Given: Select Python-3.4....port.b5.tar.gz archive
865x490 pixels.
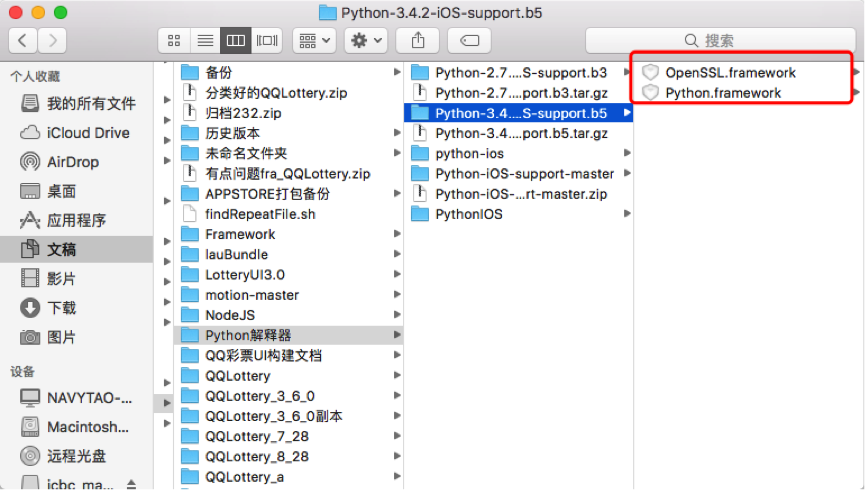Looking at the screenshot, I should point(519,133).
